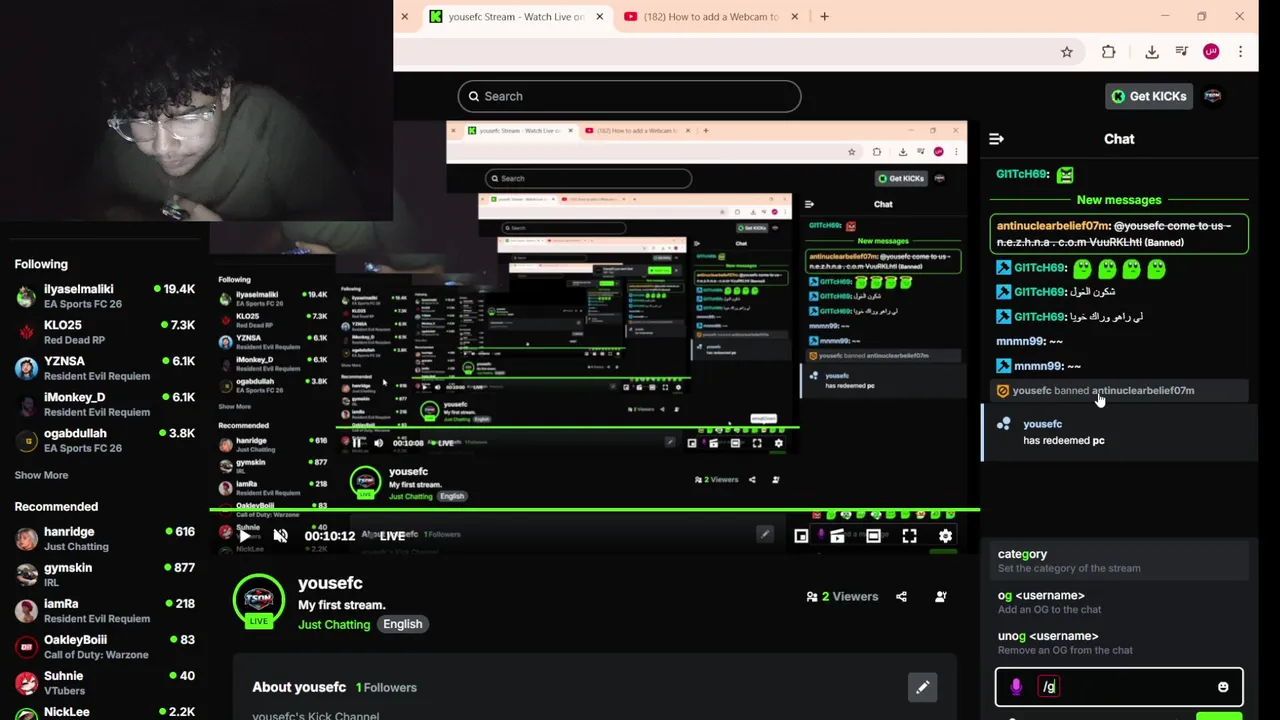Click the New messages divider in chat
This screenshot has width=1280, height=720.
point(1119,200)
